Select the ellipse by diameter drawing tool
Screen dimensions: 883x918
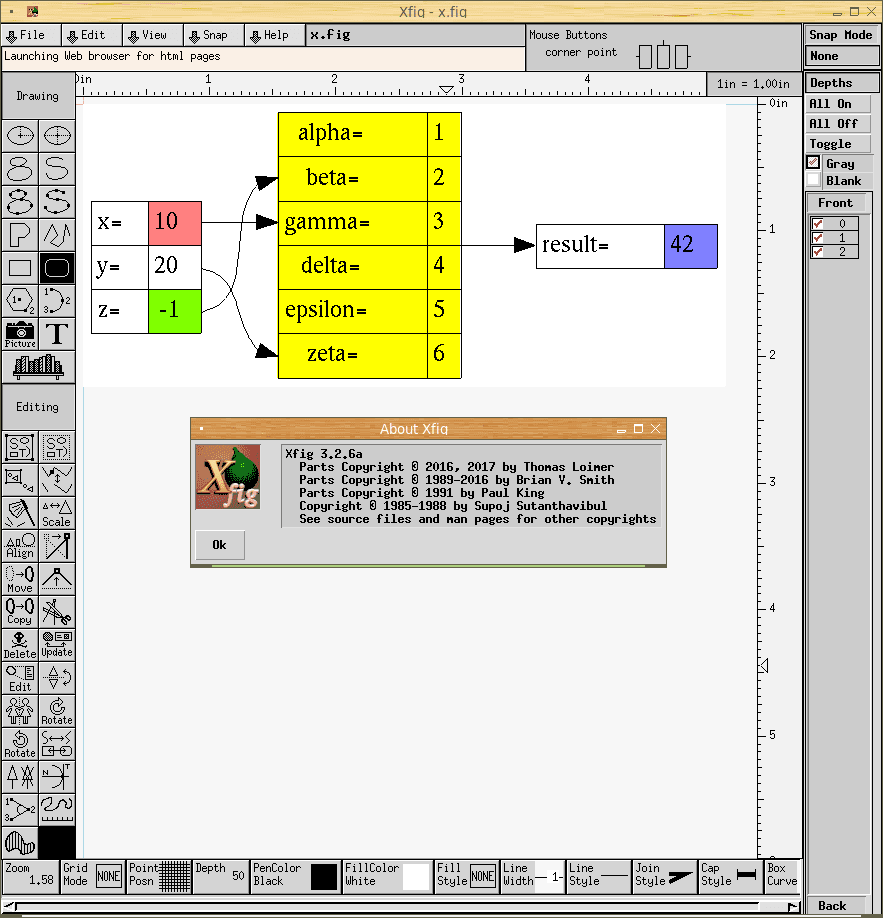[57, 136]
